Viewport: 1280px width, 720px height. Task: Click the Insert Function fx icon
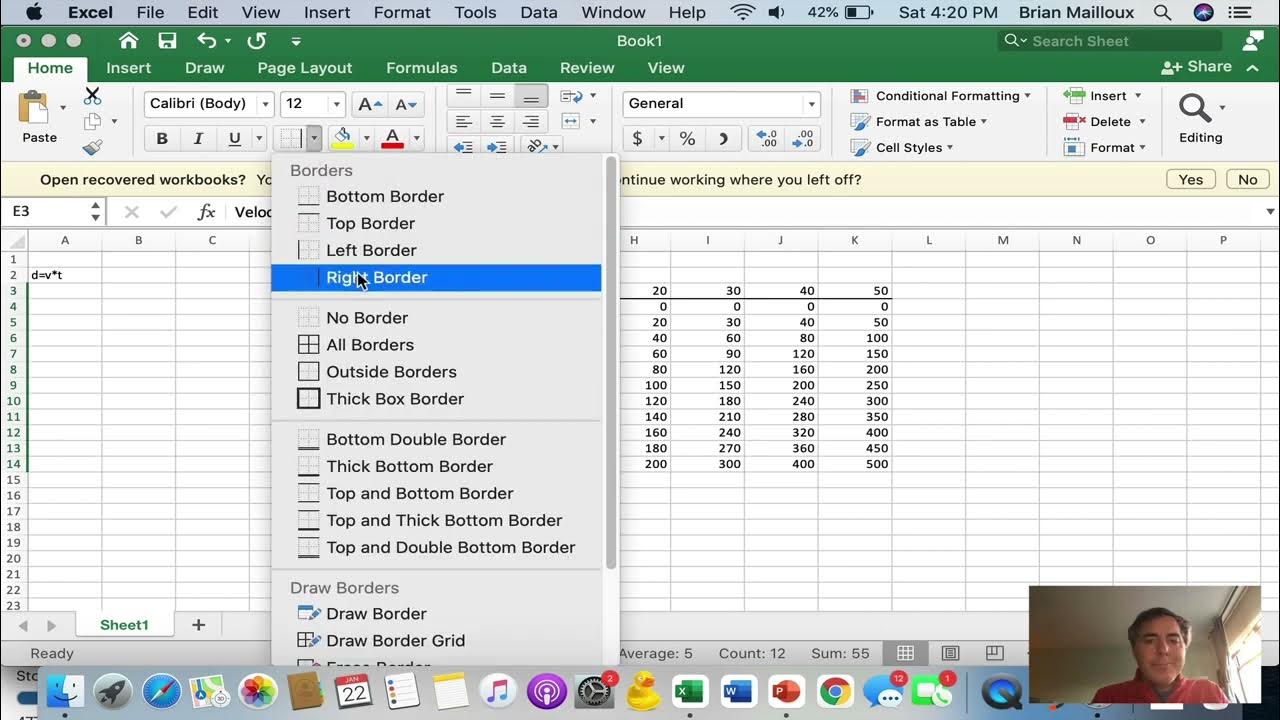(x=207, y=212)
